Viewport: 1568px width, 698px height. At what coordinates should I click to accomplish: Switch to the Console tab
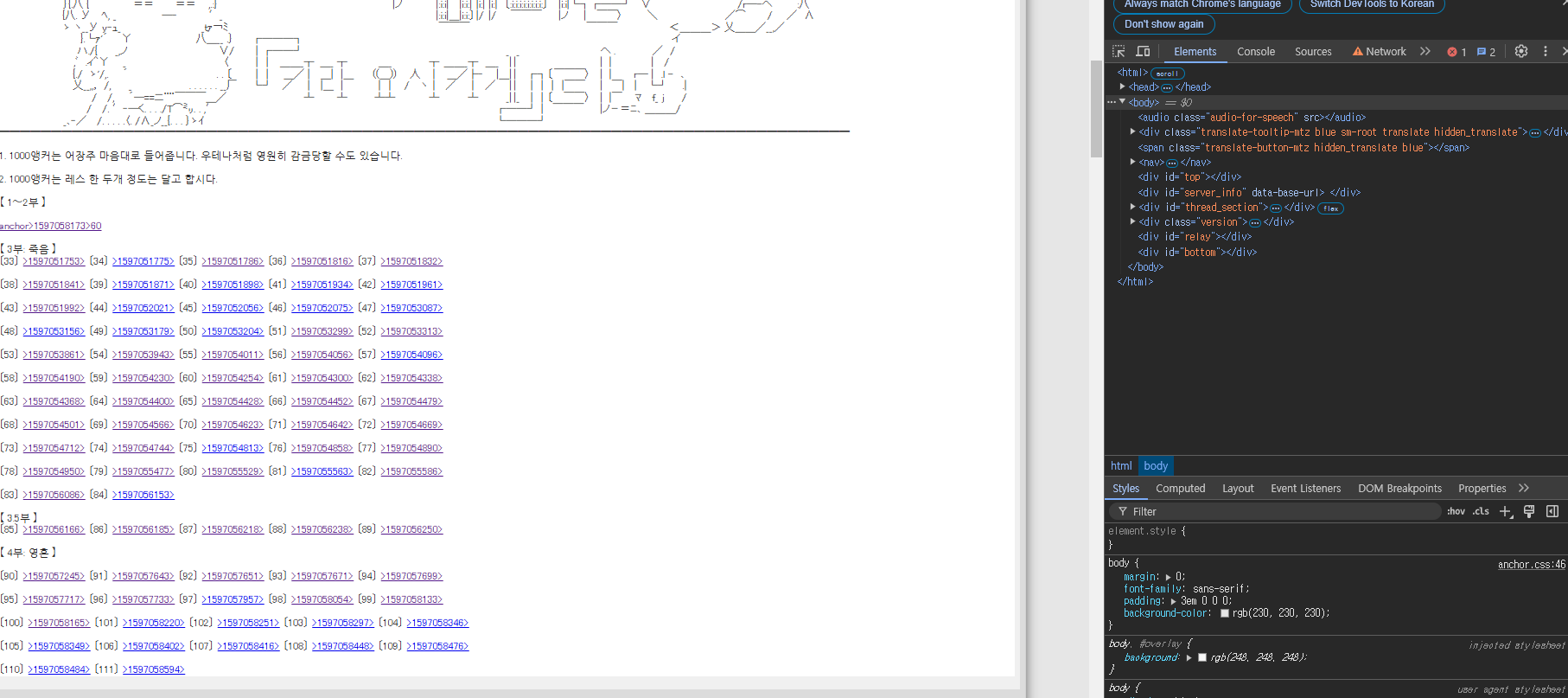coord(1255,52)
